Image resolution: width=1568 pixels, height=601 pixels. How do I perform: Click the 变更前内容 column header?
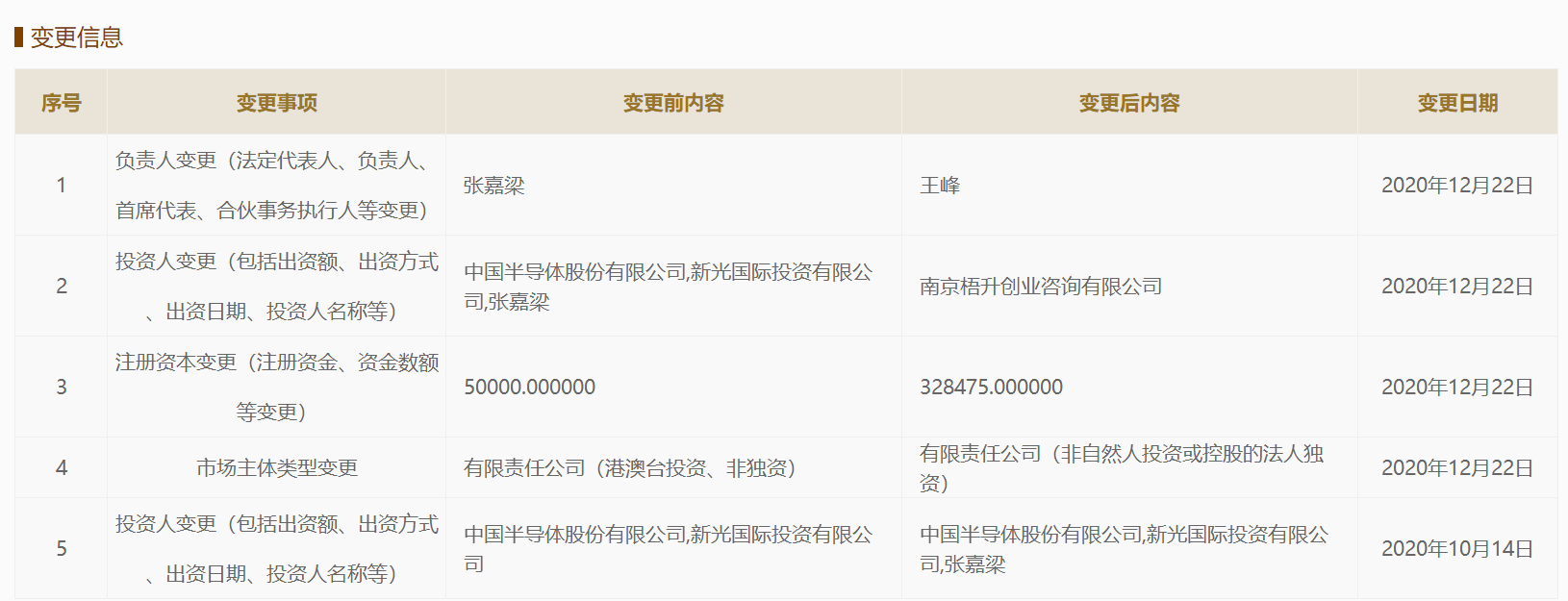pos(673,103)
